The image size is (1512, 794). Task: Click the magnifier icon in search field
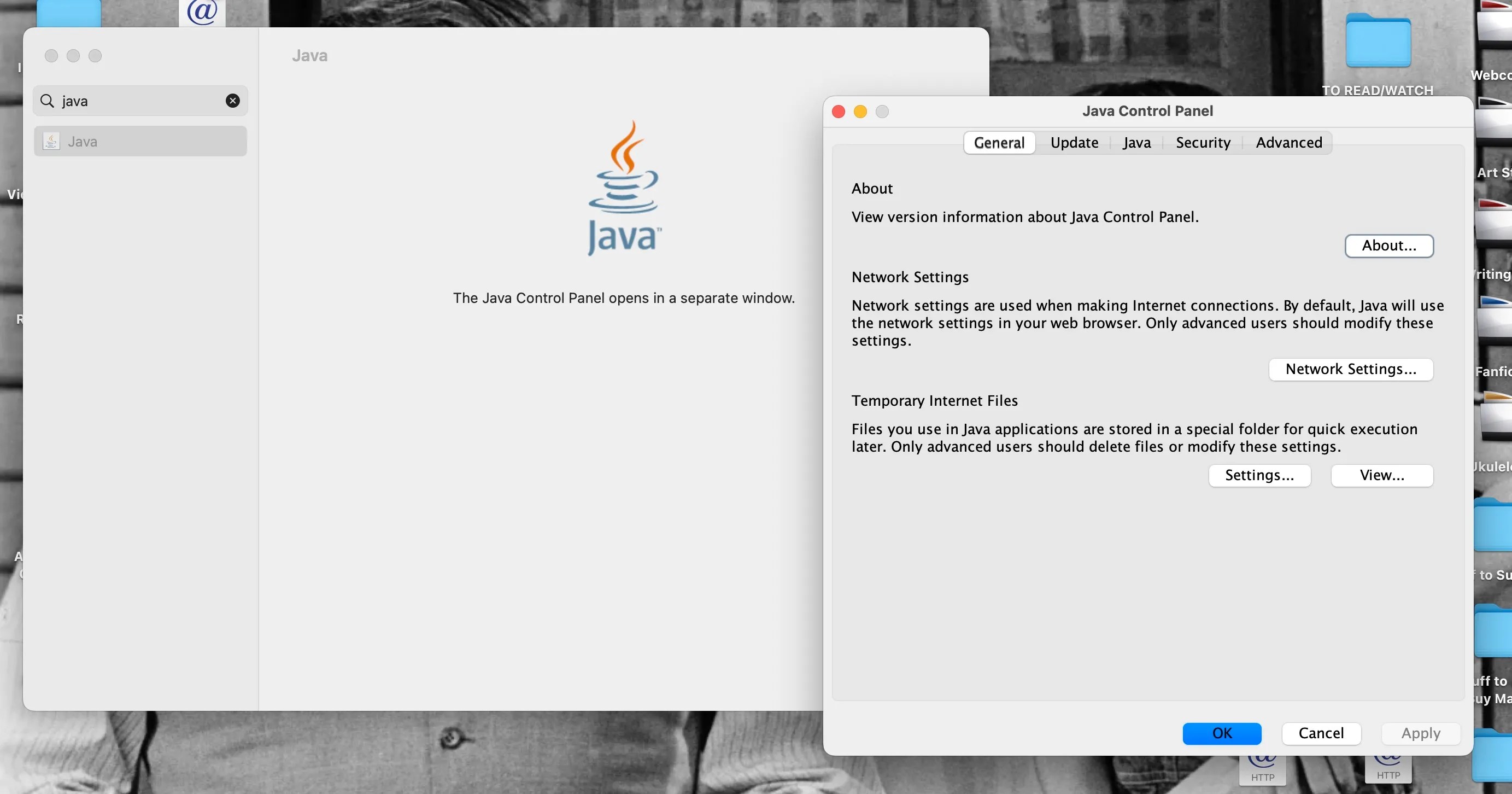click(48, 101)
